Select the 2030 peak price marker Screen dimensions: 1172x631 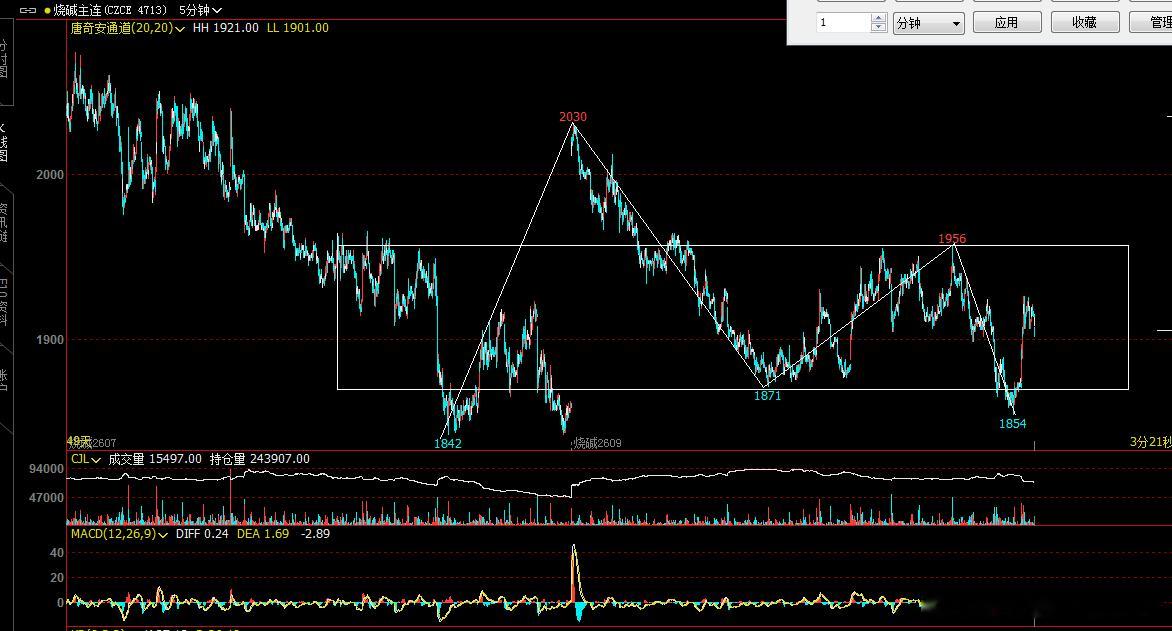[573, 117]
